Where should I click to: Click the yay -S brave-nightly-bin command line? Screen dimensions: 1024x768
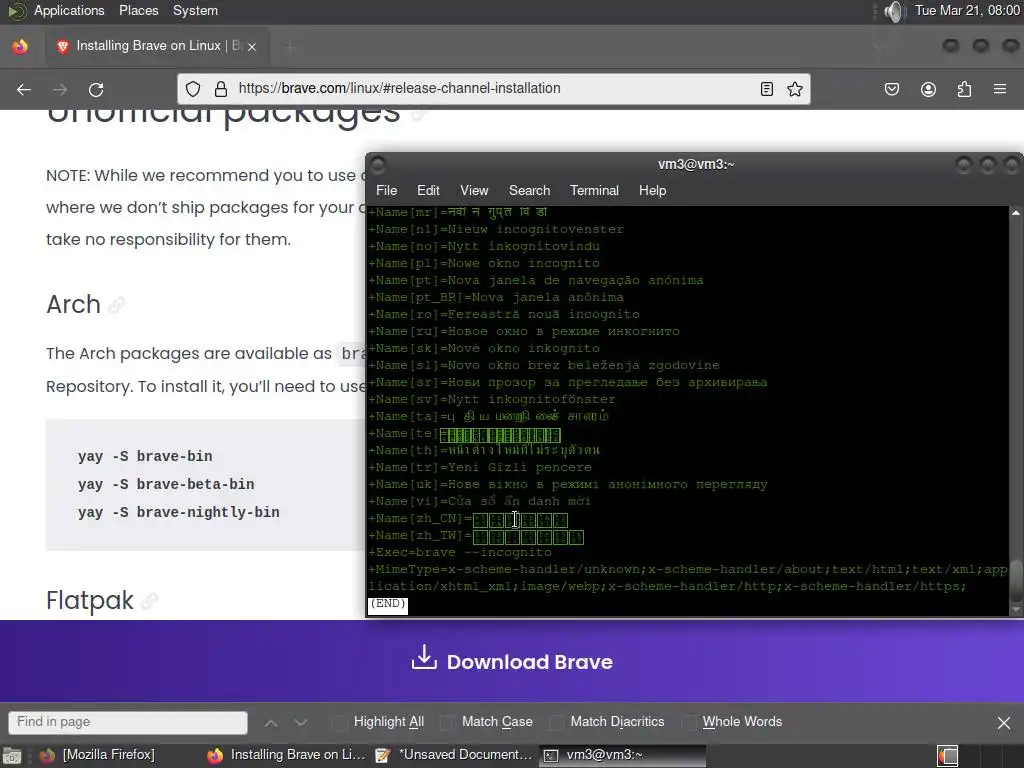point(178,513)
